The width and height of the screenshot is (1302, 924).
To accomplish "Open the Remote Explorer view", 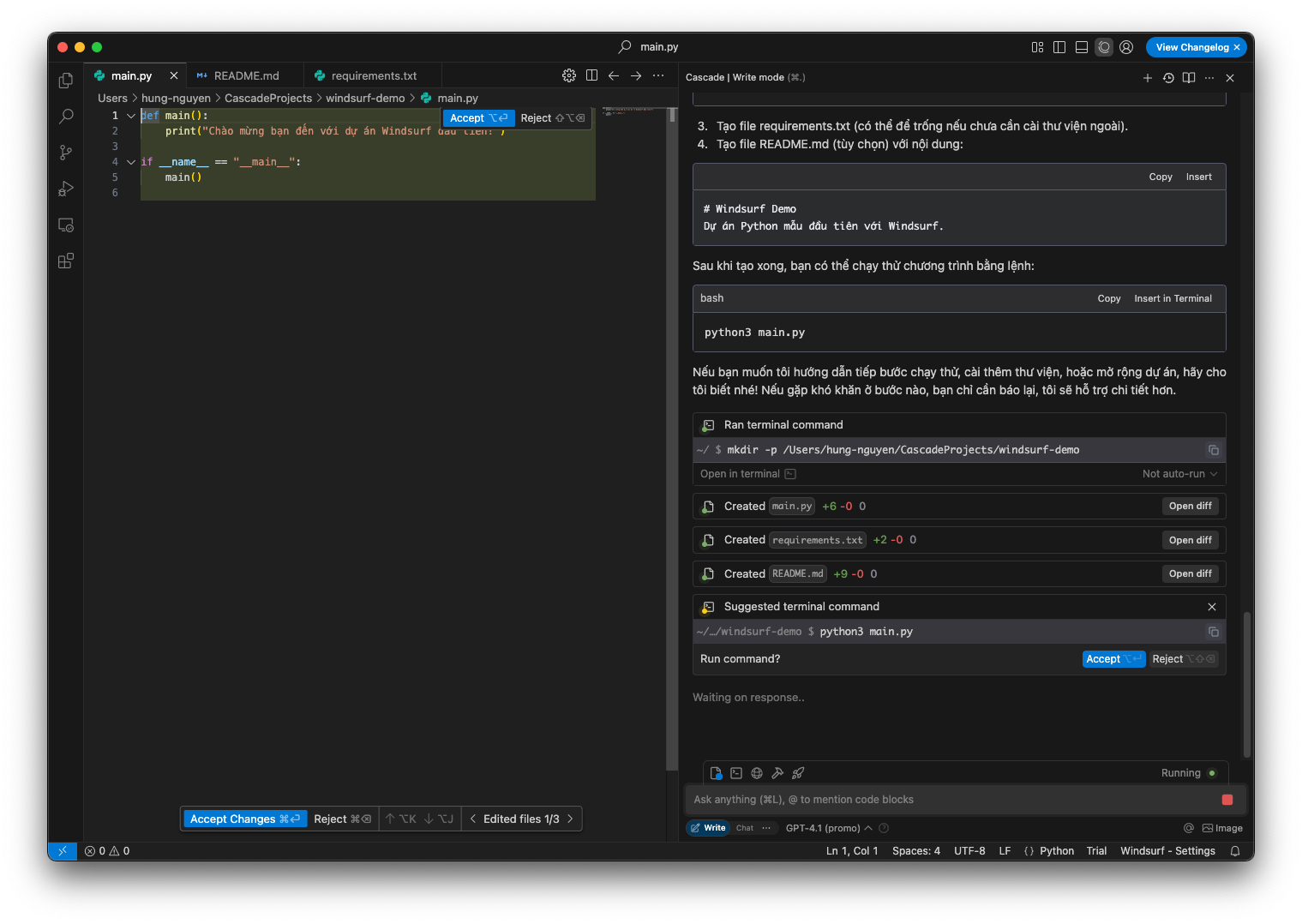I will coord(66,225).
